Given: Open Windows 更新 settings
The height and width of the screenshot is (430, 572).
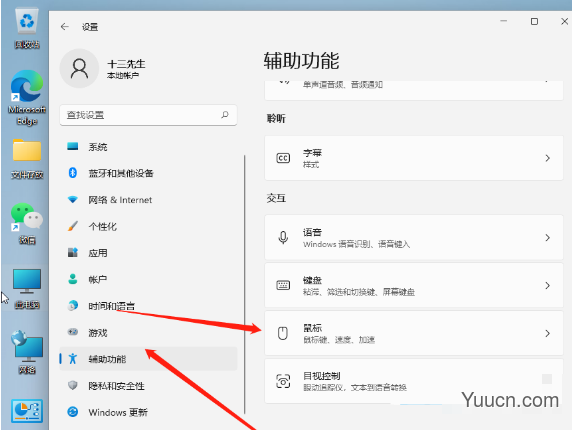Looking at the screenshot, I should click(x=148, y=412).
